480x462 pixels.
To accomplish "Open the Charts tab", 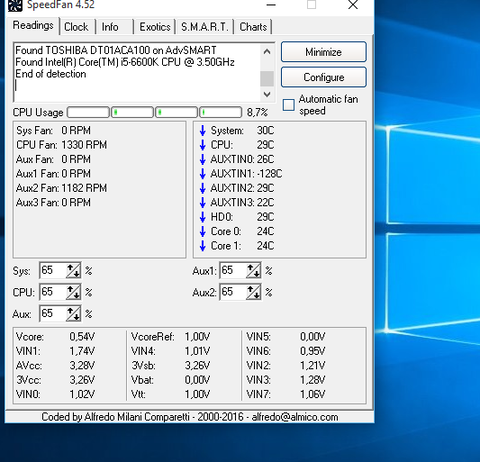I will pos(253,27).
